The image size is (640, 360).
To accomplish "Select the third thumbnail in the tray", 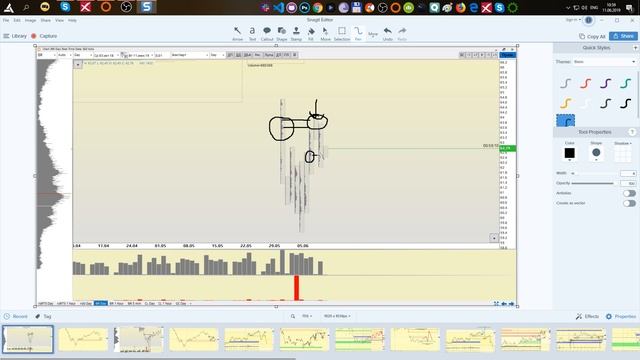I will (x=139, y=339).
